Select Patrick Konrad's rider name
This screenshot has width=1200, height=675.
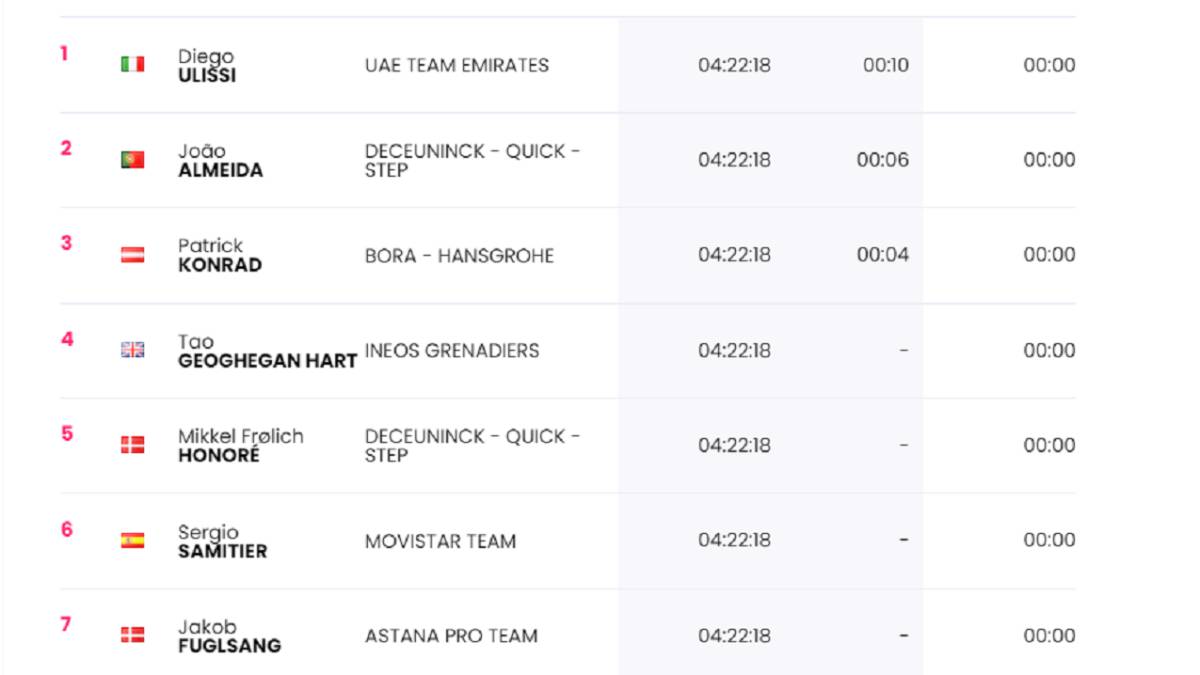pyautogui.click(x=220, y=255)
